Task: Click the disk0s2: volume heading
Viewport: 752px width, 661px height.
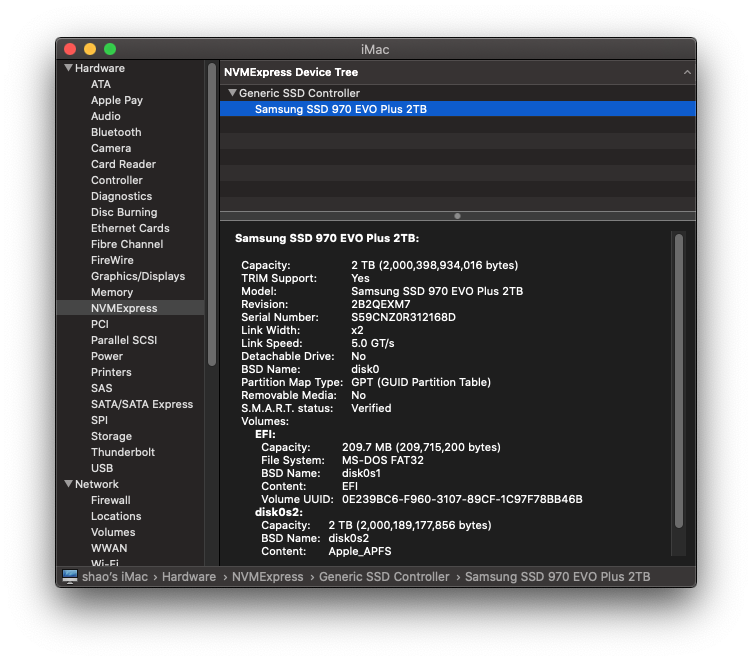Action: pyautogui.click(x=278, y=512)
